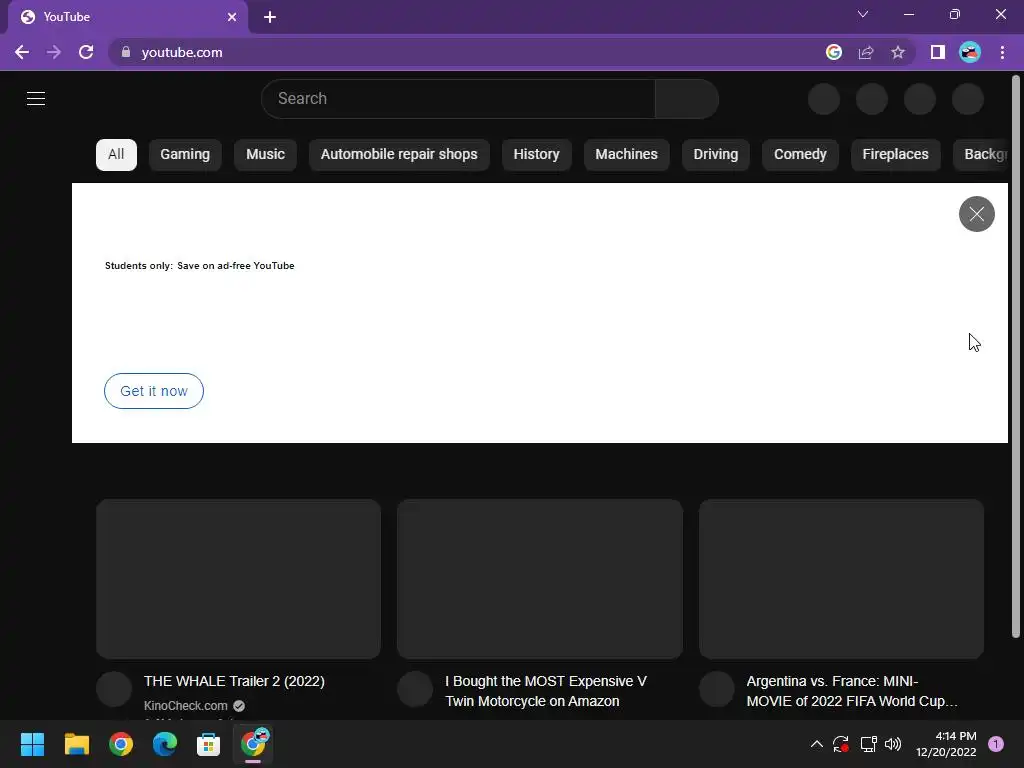Show hidden system tray icons
1024x768 pixels.
[816, 744]
